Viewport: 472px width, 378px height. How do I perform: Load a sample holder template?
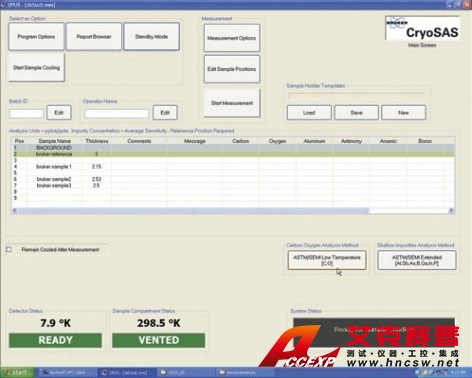point(309,113)
